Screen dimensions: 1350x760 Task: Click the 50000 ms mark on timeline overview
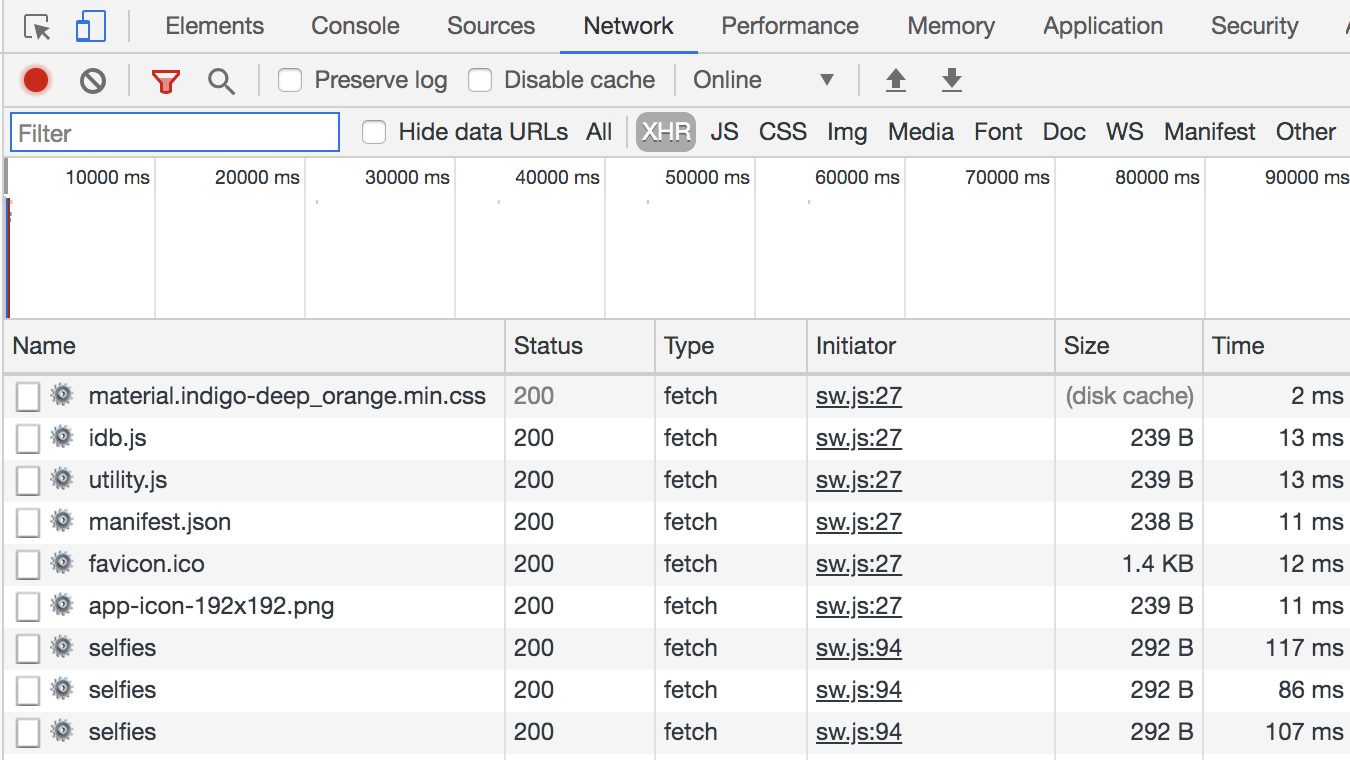click(x=707, y=178)
